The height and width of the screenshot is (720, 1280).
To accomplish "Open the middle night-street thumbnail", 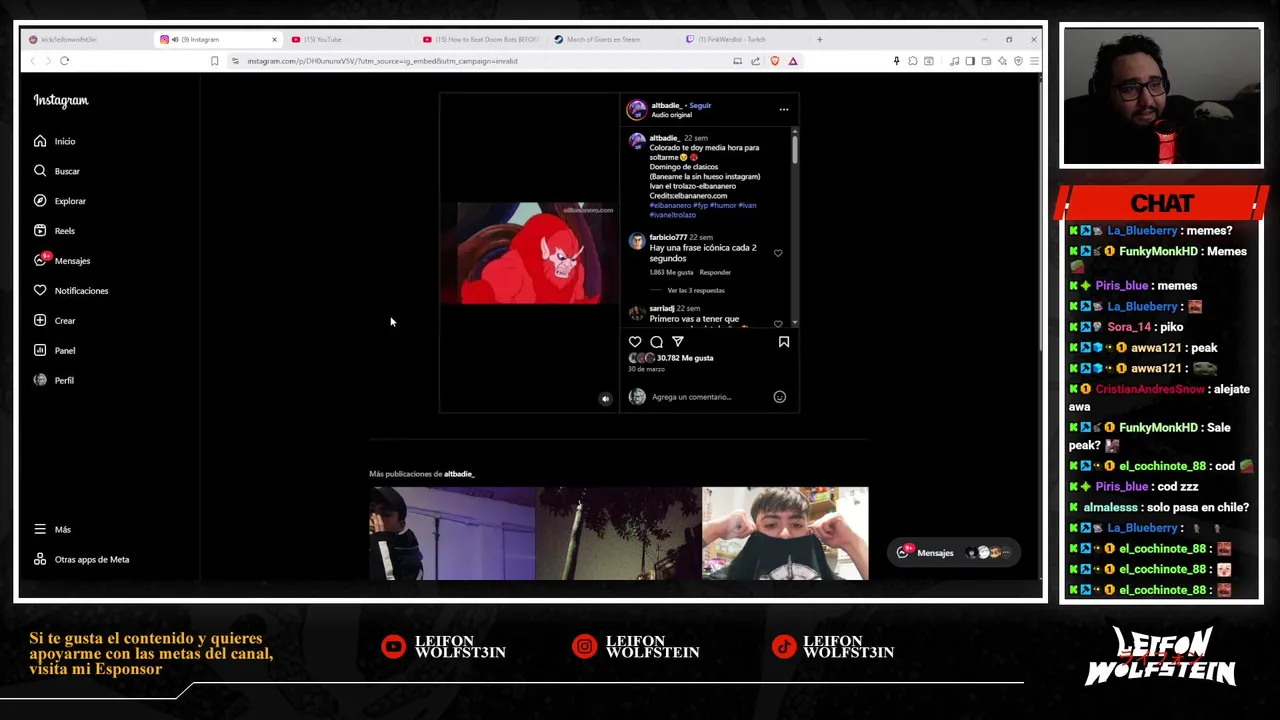I will point(619,533).
